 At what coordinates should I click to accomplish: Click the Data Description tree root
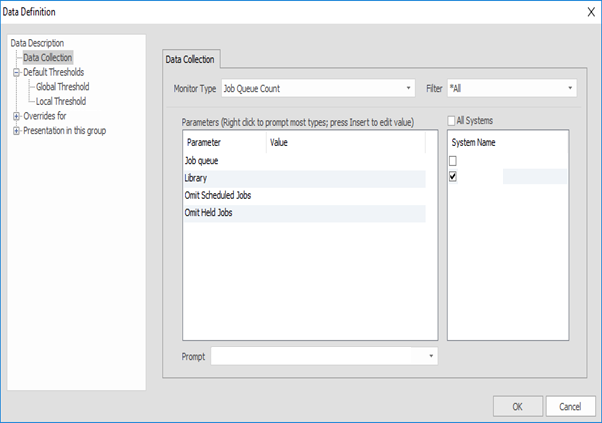coord(37,44)
